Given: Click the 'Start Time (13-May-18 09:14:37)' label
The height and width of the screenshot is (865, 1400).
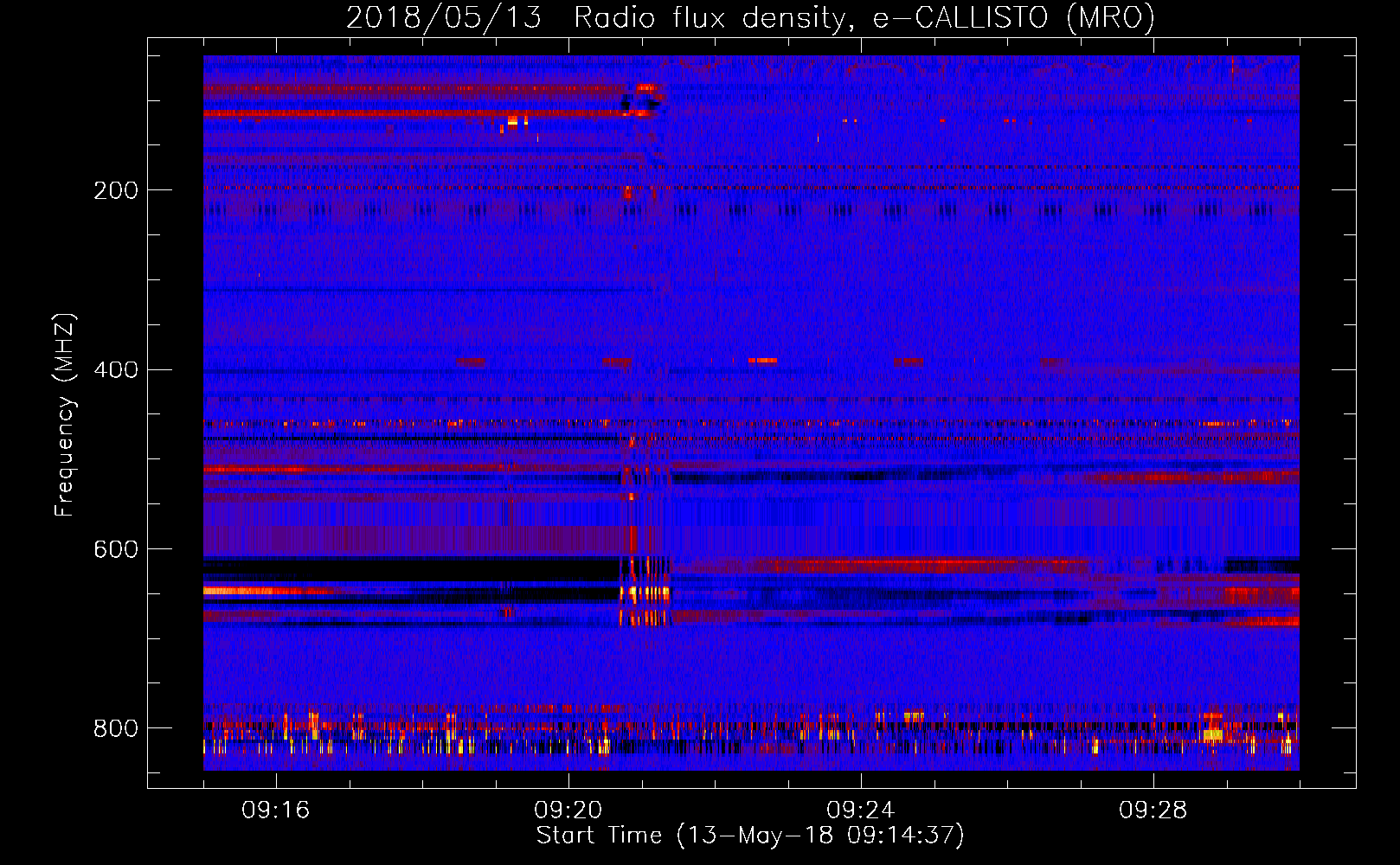Looking at the screenshot, I should tap(750, 836).
